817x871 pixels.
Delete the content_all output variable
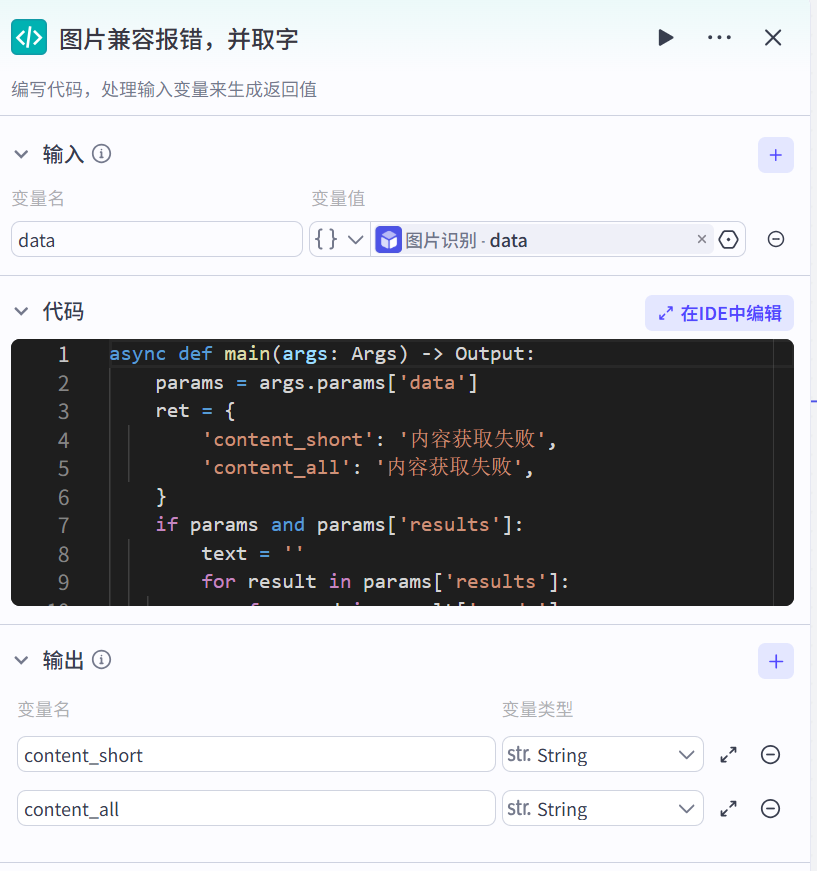[770, 809]
